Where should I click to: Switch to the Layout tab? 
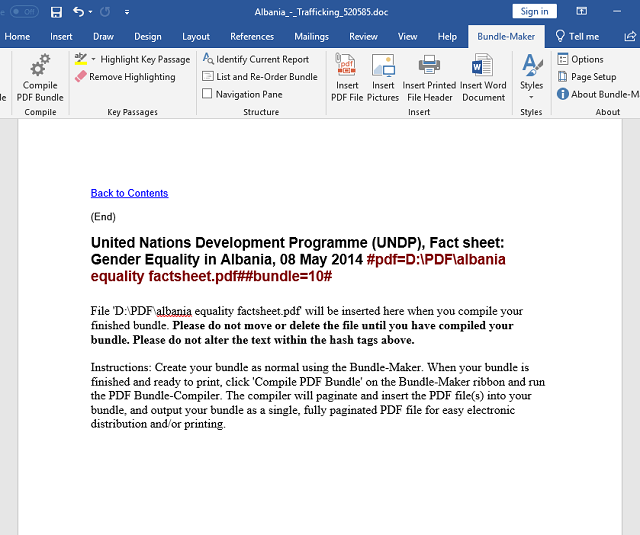coord(196,36)
